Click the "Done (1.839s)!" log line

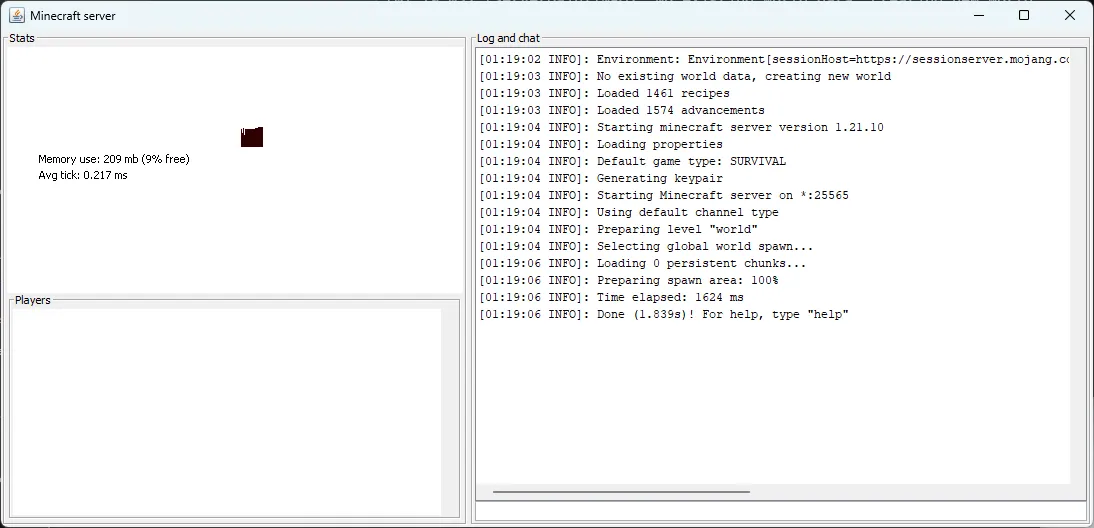pyautogui.click(x=664, y=314)
